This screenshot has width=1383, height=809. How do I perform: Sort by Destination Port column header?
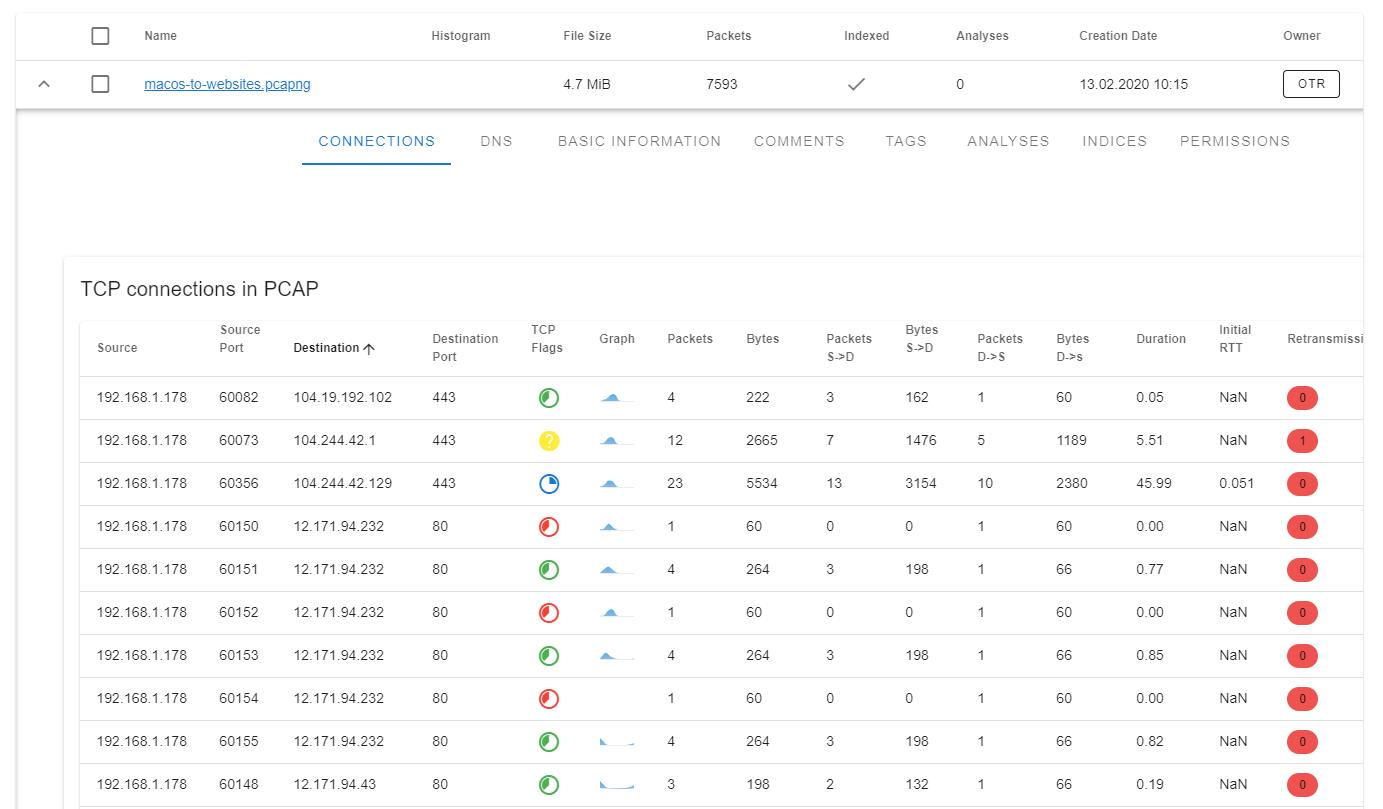465,348
